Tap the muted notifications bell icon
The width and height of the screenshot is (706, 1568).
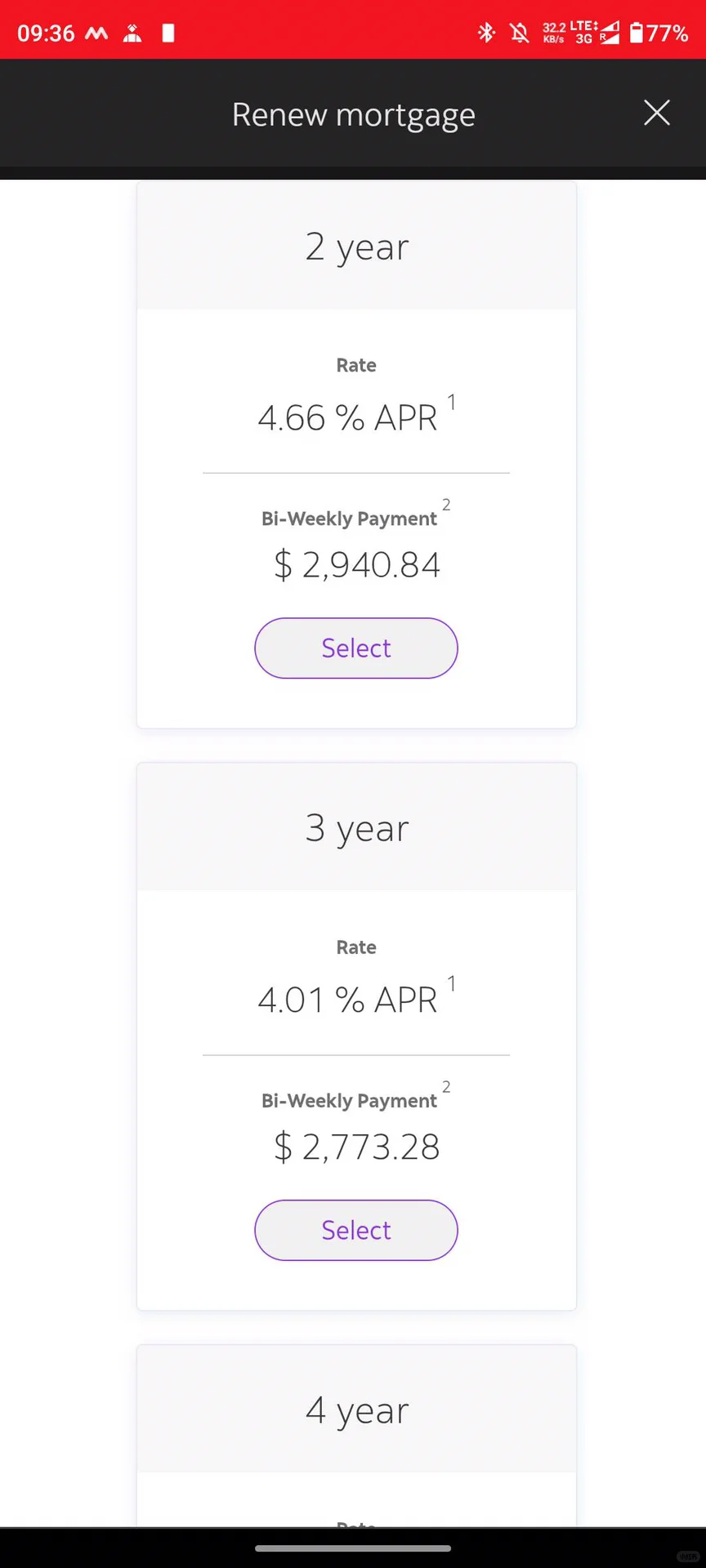click(x=519, y=33)
